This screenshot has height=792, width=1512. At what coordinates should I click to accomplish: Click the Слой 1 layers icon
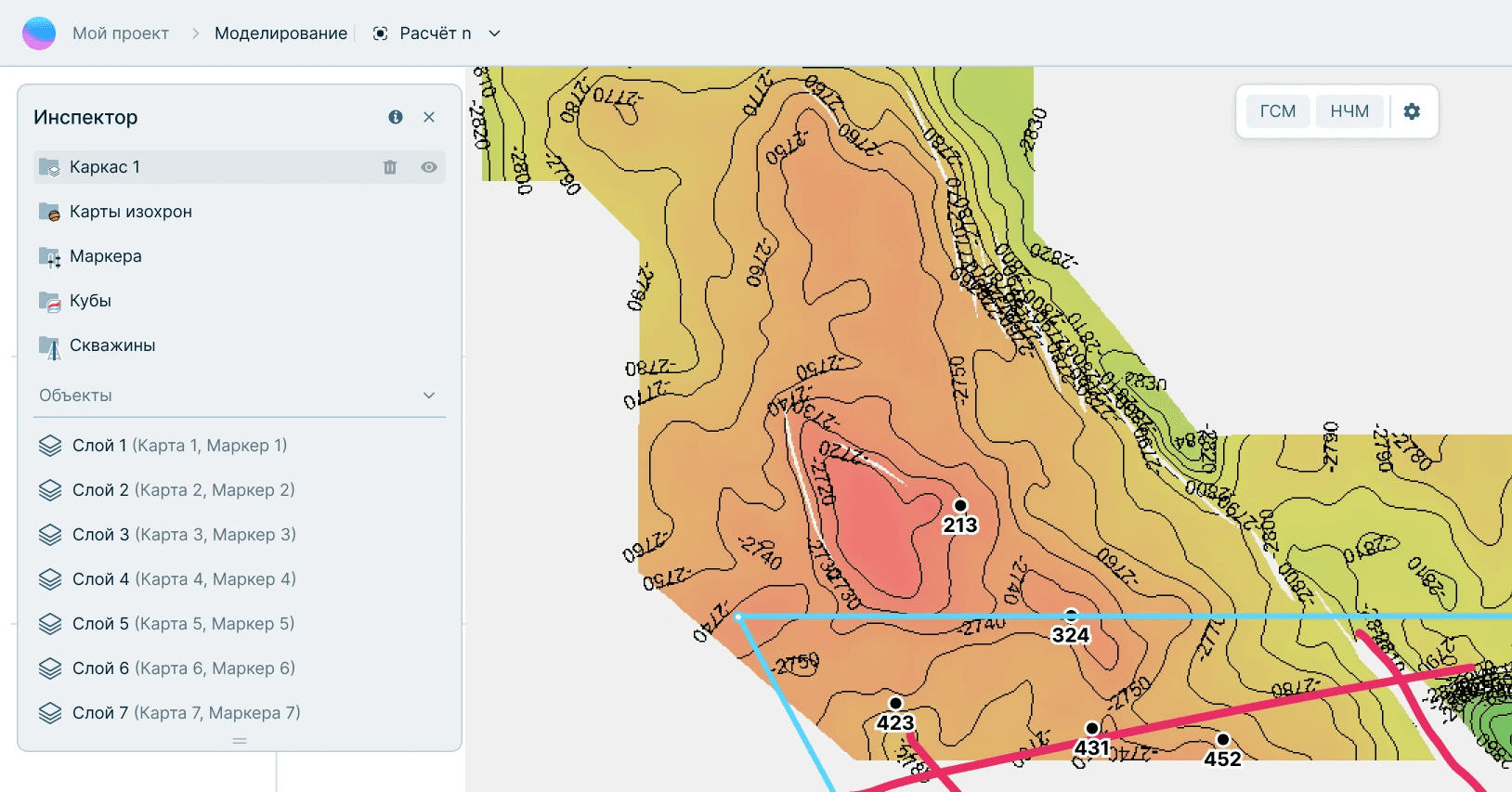(x=50, y=446)
